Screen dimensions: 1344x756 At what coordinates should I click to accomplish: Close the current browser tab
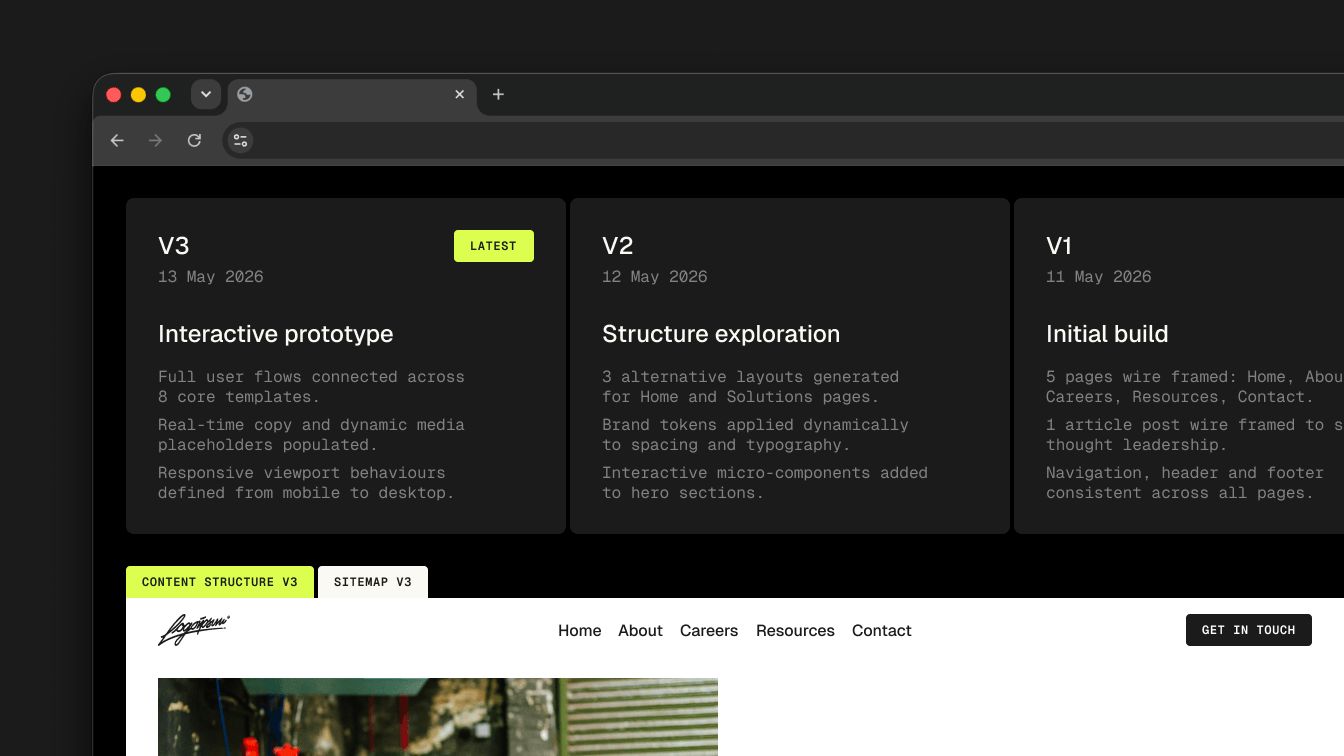(x=460, y=94)
